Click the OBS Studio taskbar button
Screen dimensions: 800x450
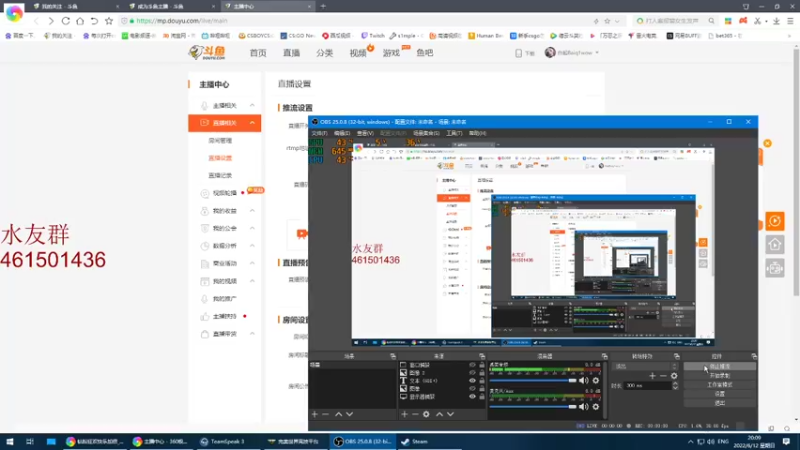363,441
